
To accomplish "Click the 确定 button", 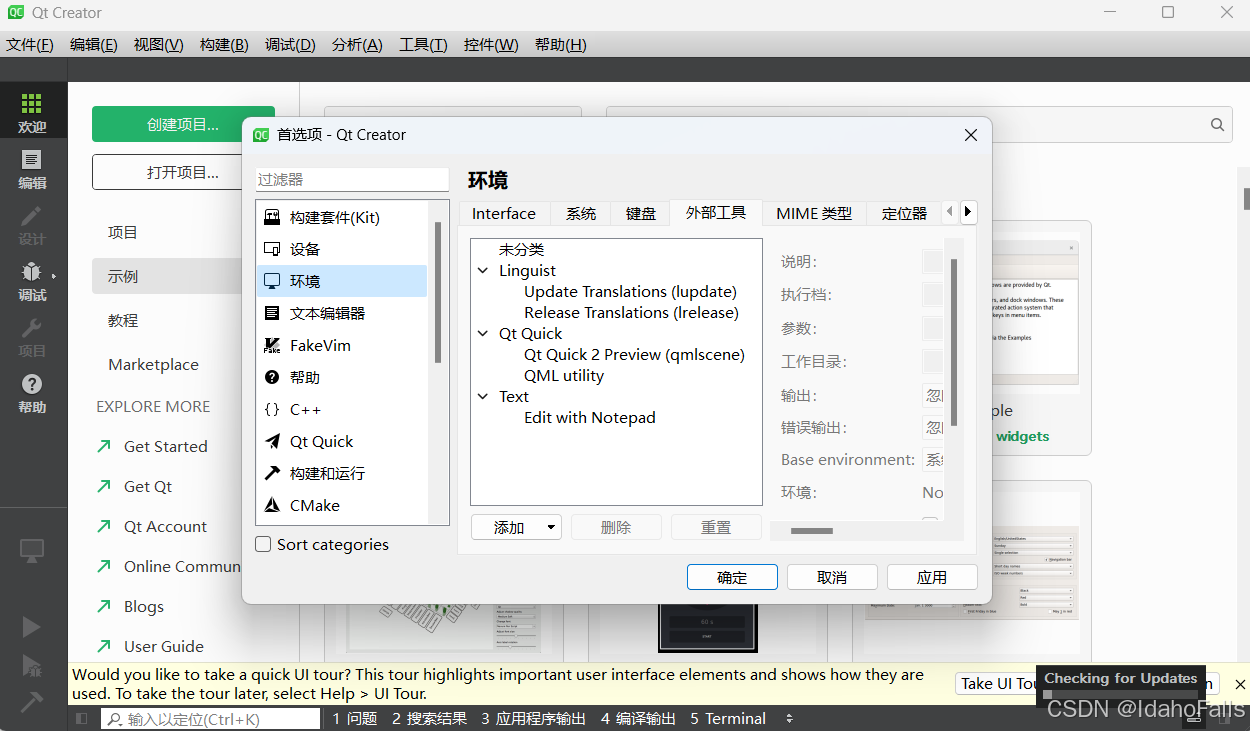I will click(732, 577).
